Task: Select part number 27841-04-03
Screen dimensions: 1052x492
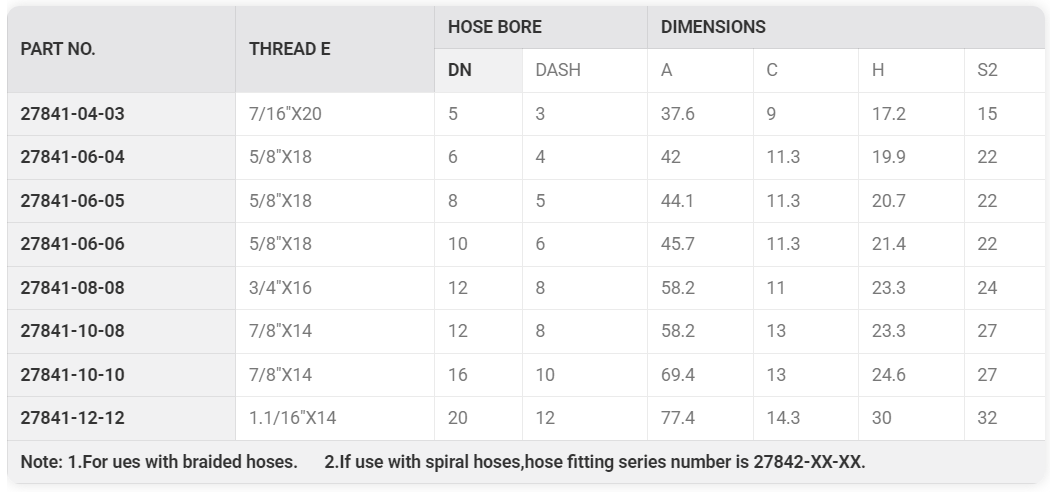Action: (72, 114)
